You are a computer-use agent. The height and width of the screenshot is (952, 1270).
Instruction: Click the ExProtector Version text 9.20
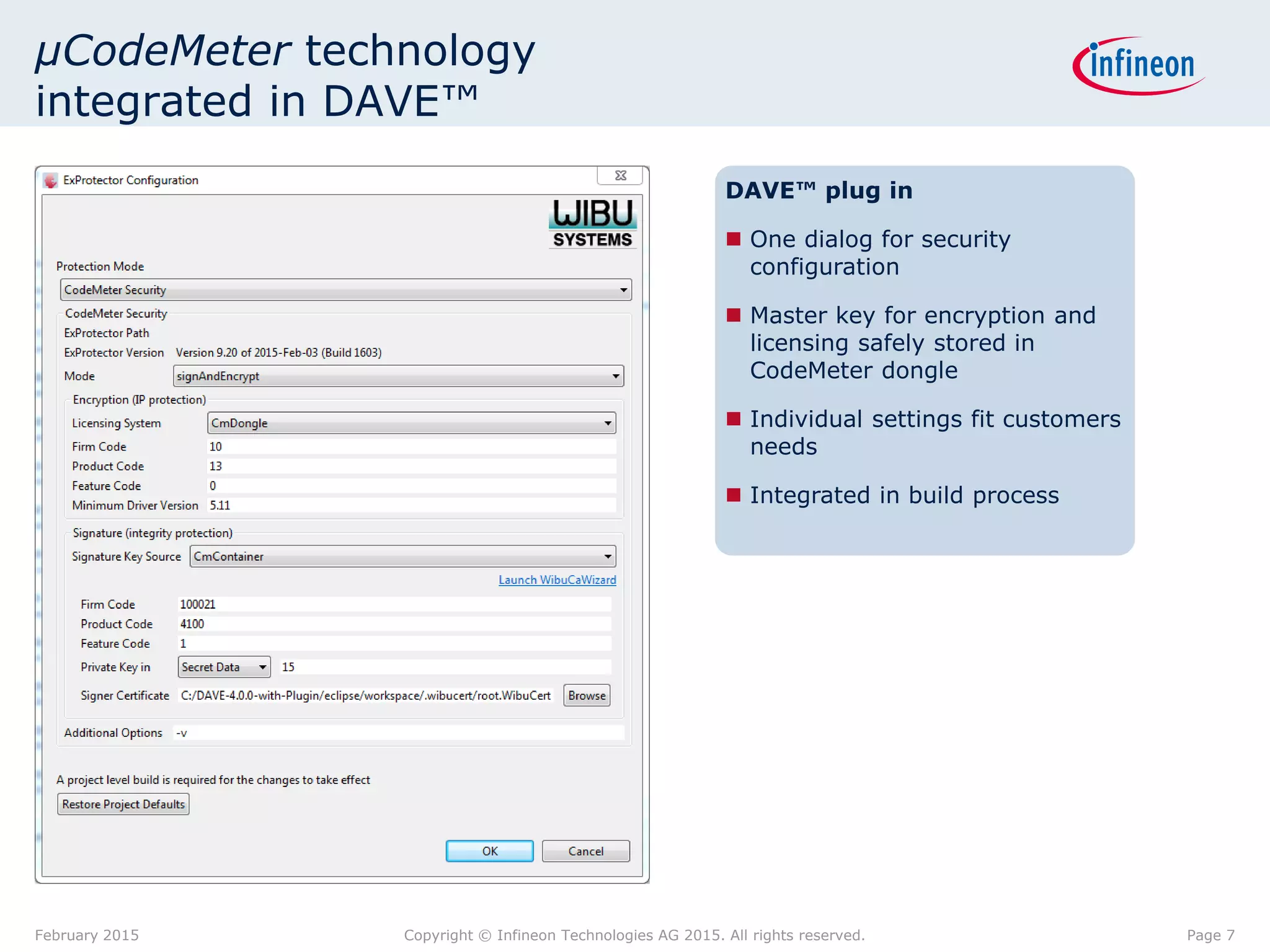(278, 353)
